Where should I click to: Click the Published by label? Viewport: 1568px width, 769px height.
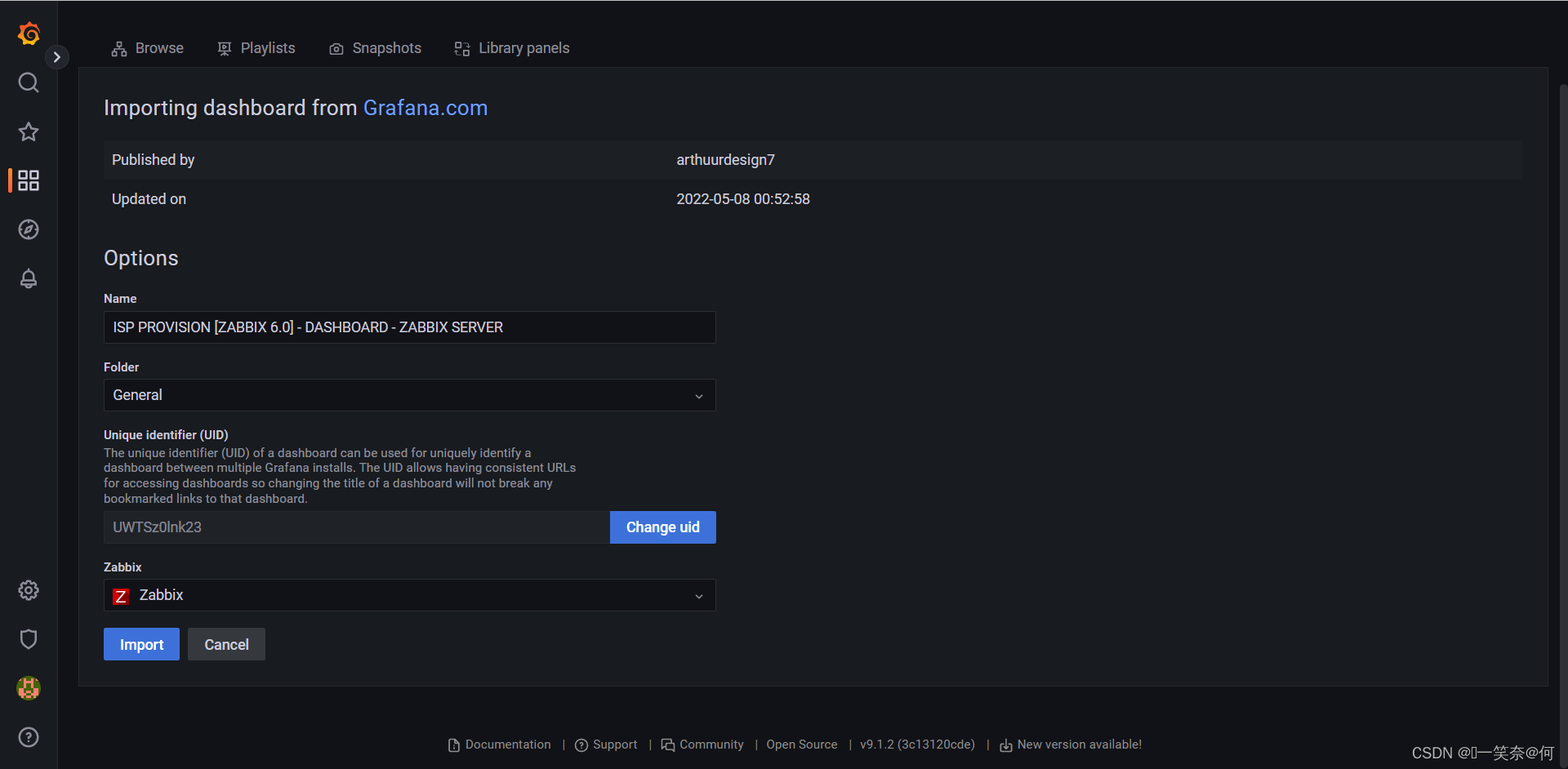153,160
